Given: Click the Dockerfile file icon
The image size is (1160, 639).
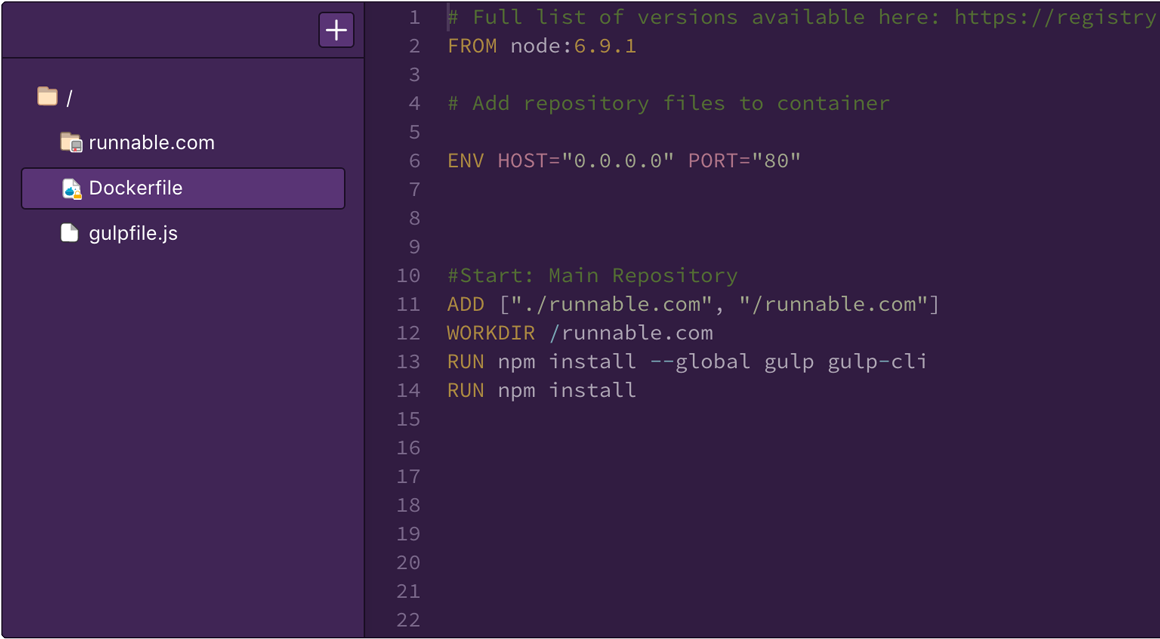Looking at the screenshot, I should click(x=70, y=188).
